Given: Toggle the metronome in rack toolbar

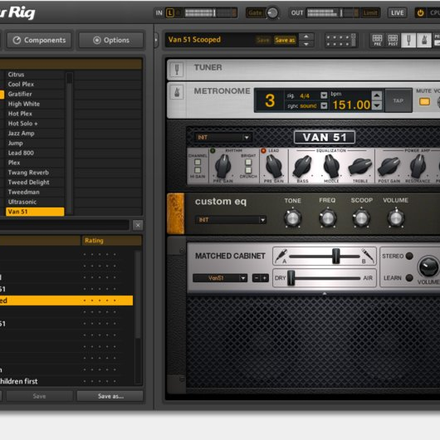Looking at the screenshot, I should [424, 40].
